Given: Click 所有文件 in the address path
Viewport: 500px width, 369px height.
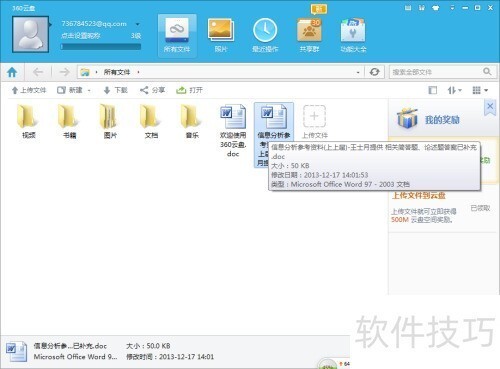Looking at the screenshot, I should click(117, 72).
